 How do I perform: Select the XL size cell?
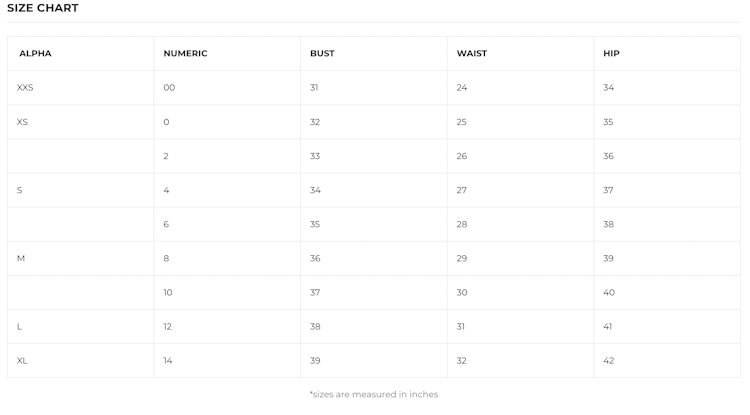click(x=22, y=360)
